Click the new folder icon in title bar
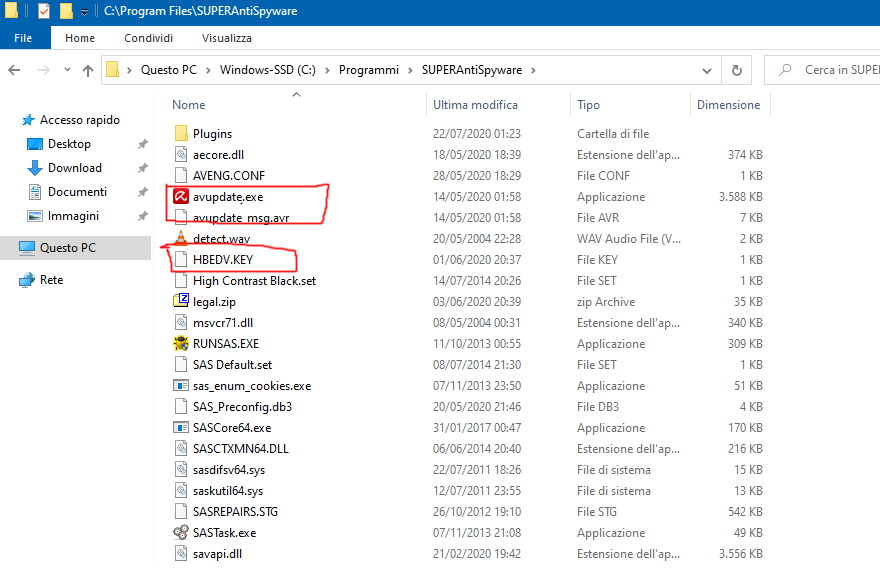 [66, 11]
